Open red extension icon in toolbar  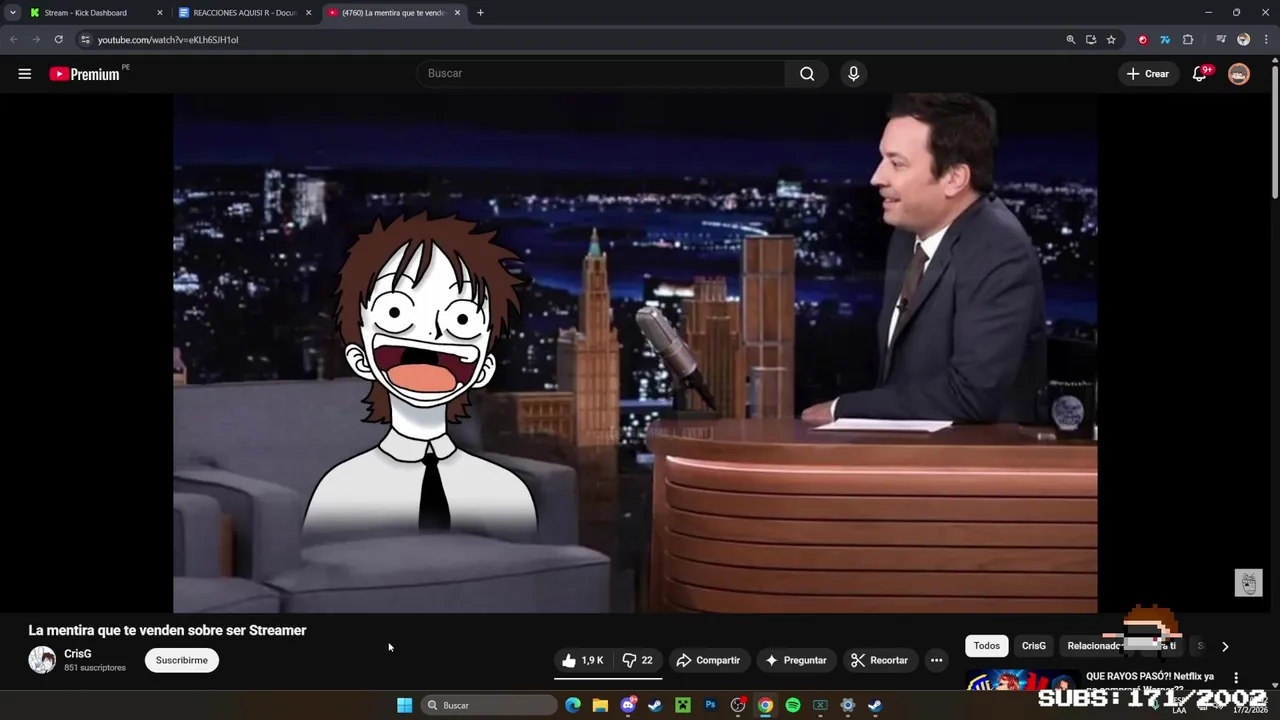click(1143, 40)
